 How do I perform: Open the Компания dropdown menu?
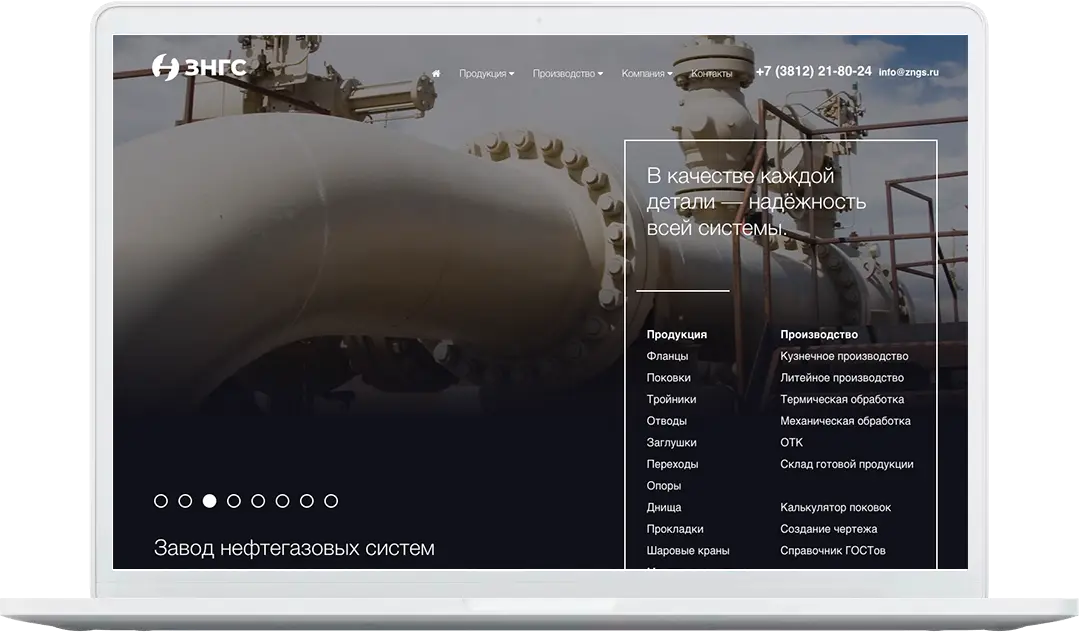coord(647,74)
